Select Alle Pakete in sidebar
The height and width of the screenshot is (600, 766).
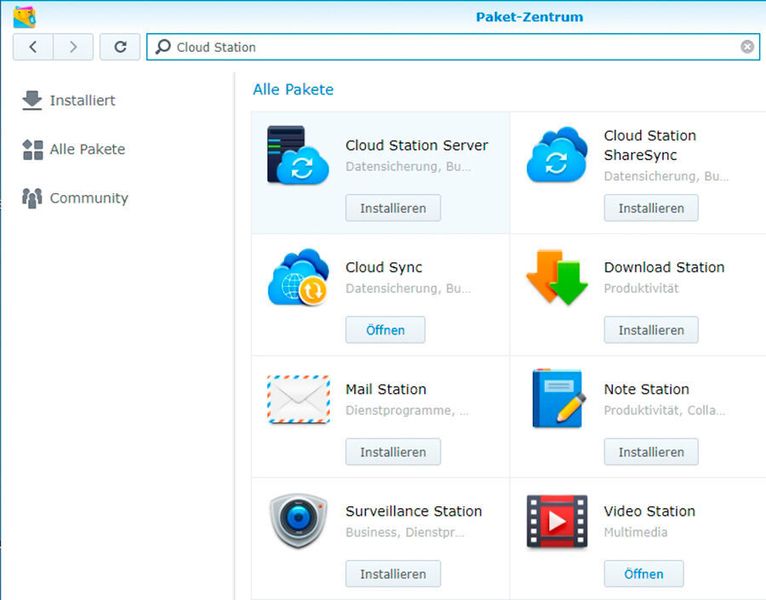[x=74, y=149]
